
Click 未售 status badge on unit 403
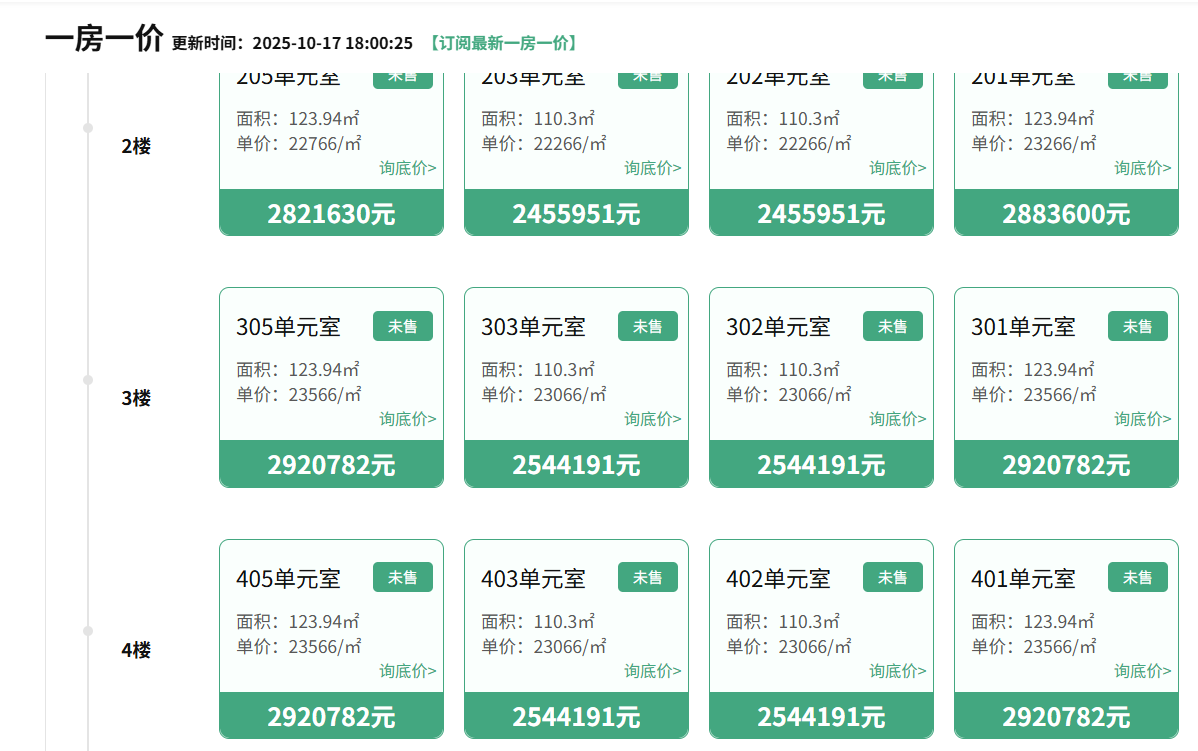647,577
